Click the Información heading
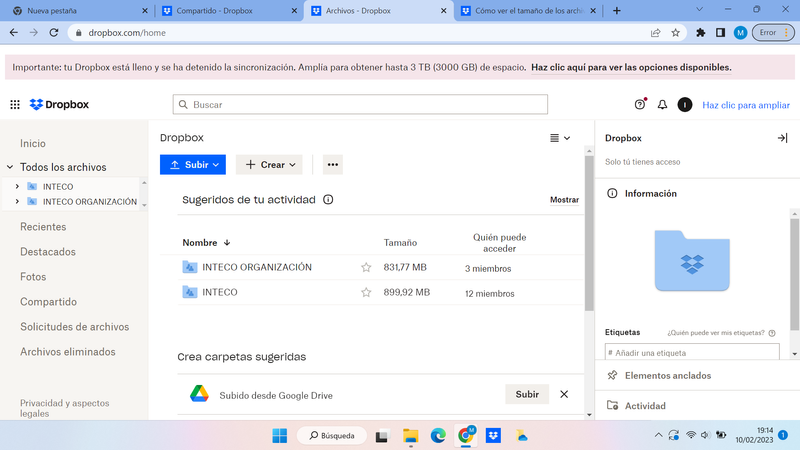Viewport: 800px width, 450px height. coord(651,193)
